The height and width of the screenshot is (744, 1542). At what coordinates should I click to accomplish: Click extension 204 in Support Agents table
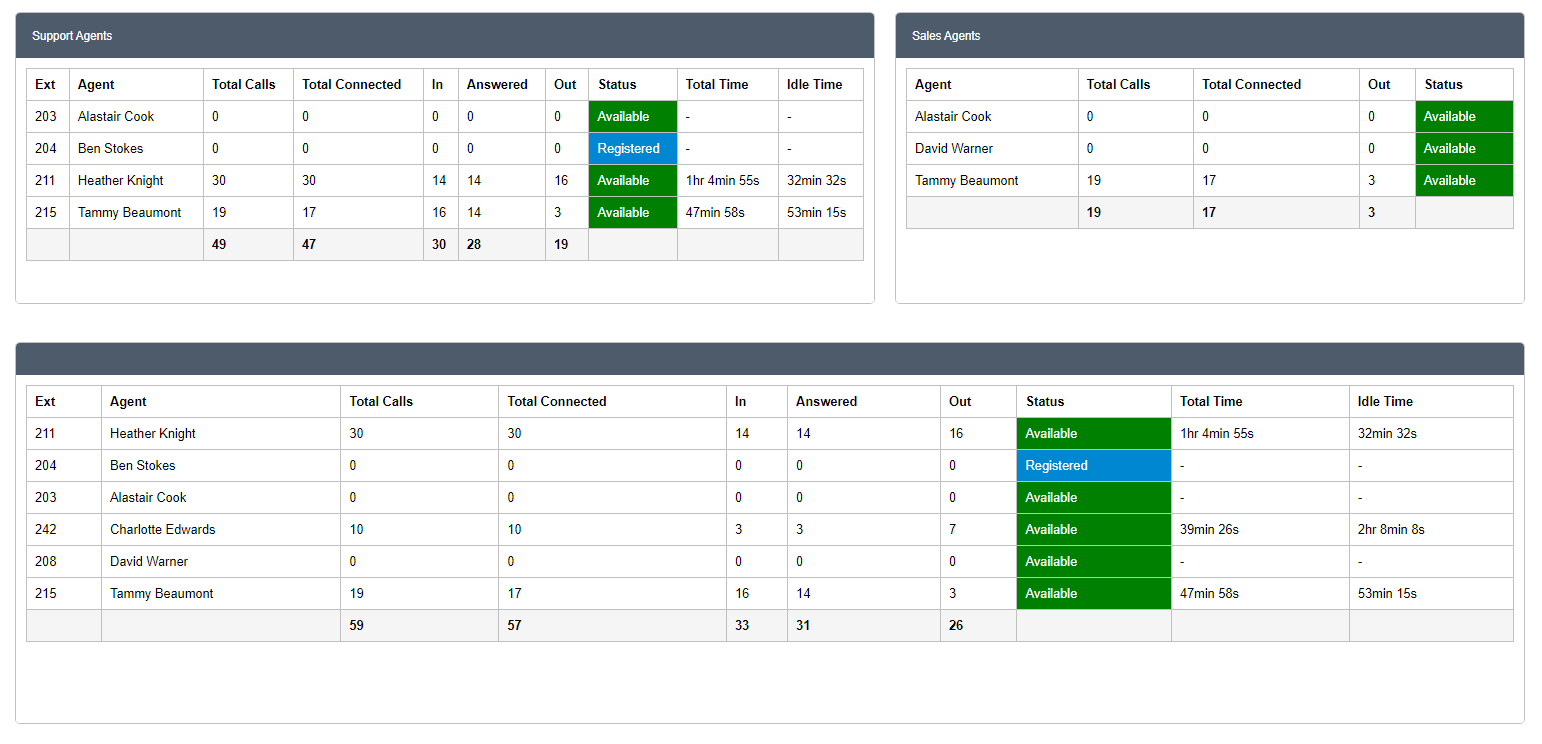coord(46,149)
